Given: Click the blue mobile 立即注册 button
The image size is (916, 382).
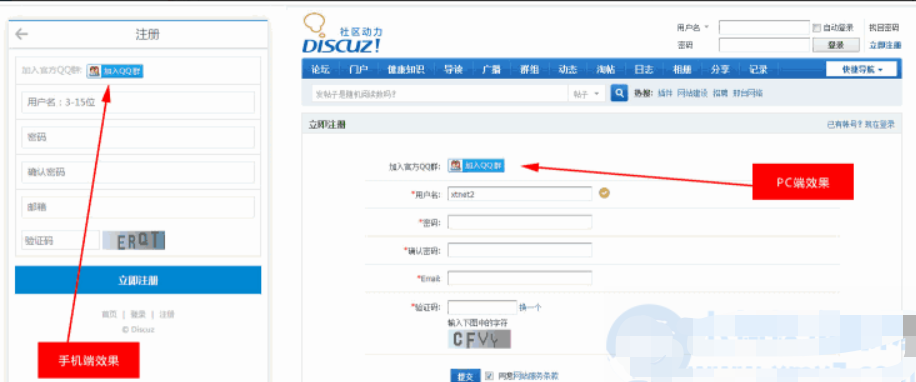Looking at the screenshot, I should [x=138, y=280].
